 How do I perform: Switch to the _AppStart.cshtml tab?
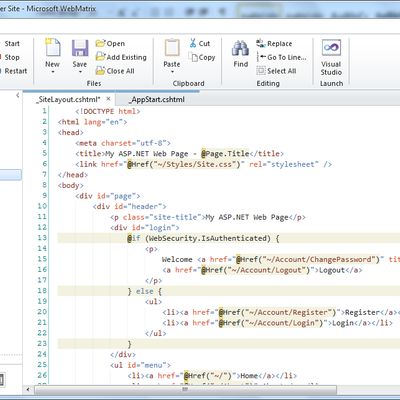[x=157, y=99]
